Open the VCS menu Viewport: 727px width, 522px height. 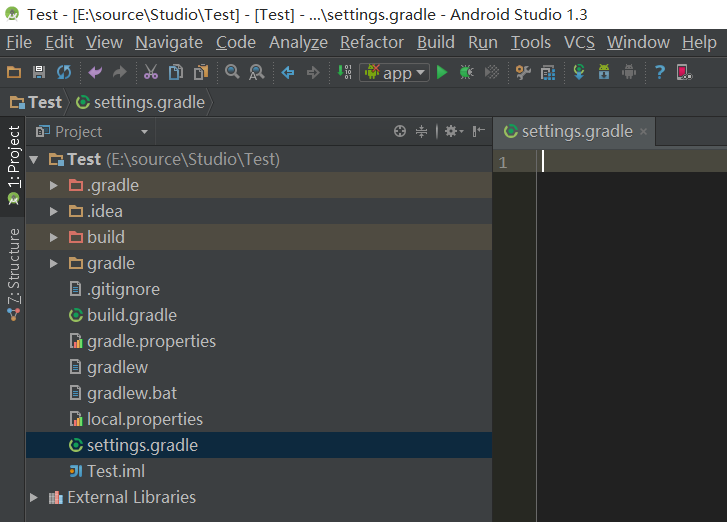click(x=579, y=43)
